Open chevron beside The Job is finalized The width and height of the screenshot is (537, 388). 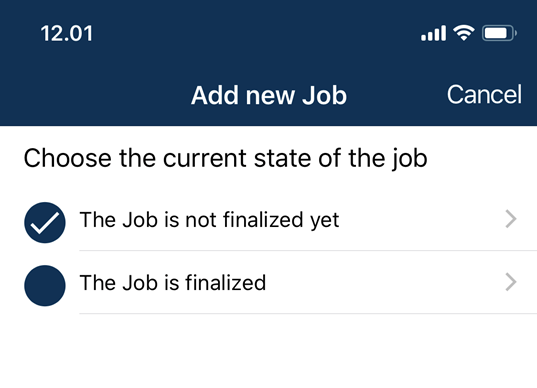[511, 282]
